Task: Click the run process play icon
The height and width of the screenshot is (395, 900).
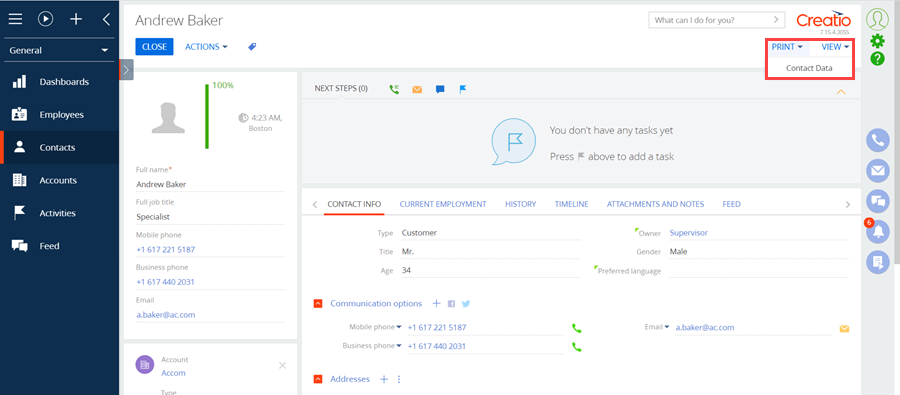Action: pos(45,19)
